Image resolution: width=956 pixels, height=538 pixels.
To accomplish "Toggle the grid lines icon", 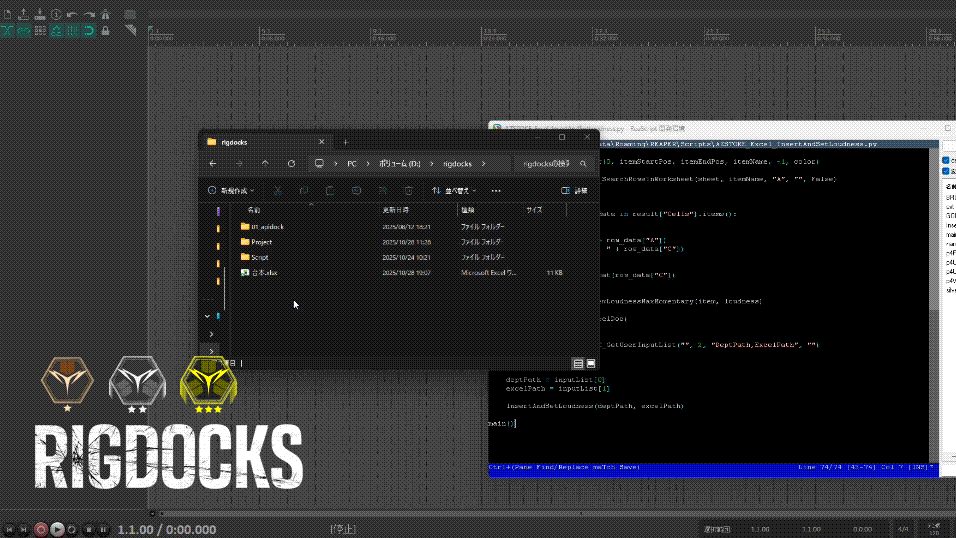I will 73,30.
